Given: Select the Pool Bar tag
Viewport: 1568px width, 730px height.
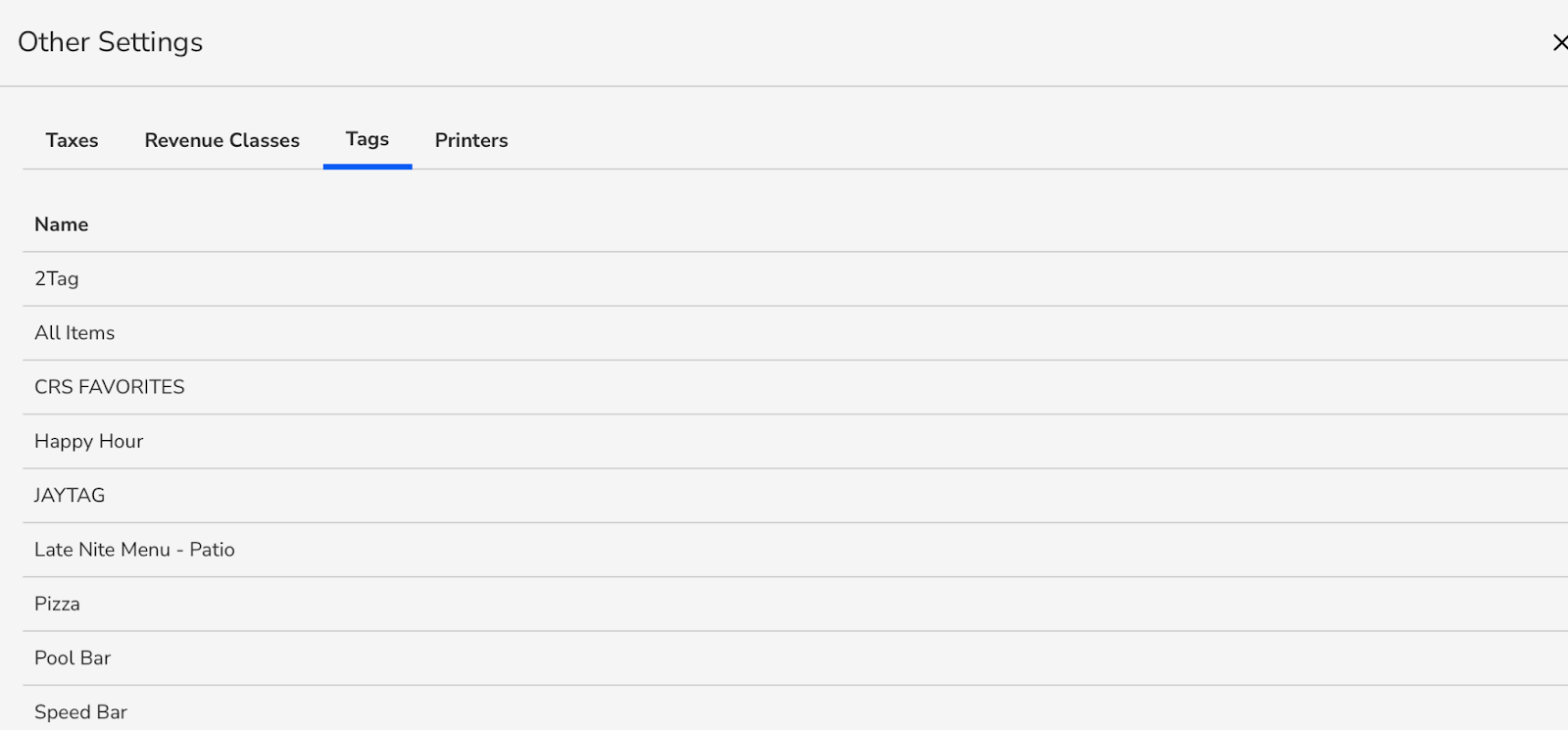Looking at the screenshot, I should (x=73, y=658).
